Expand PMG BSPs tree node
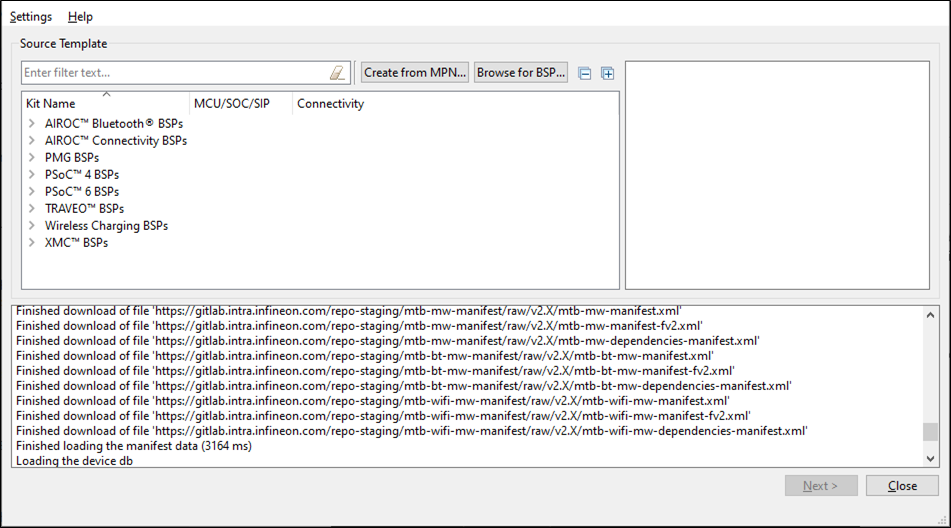This screenshot has height=528, width=951. pyautogui.click(x=32, y=157)
